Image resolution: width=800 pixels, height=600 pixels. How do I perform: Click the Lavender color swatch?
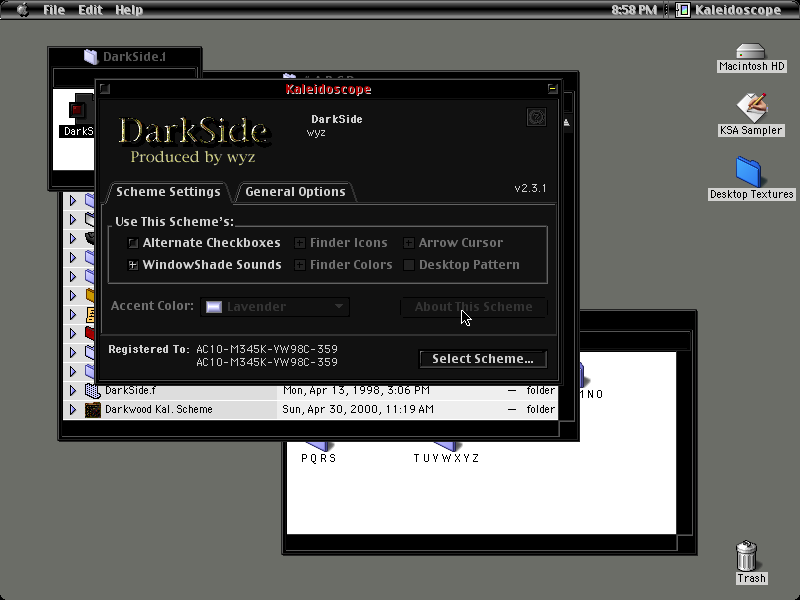214,307
